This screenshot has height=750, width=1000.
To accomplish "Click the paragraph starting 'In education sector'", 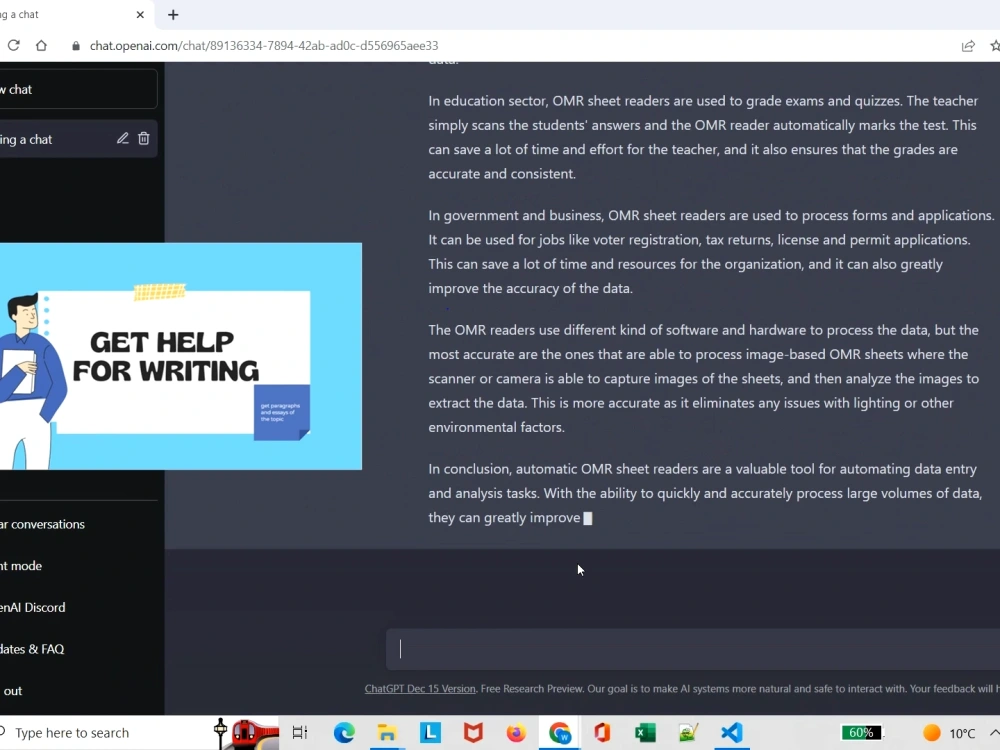I will (x=703, y=137).
